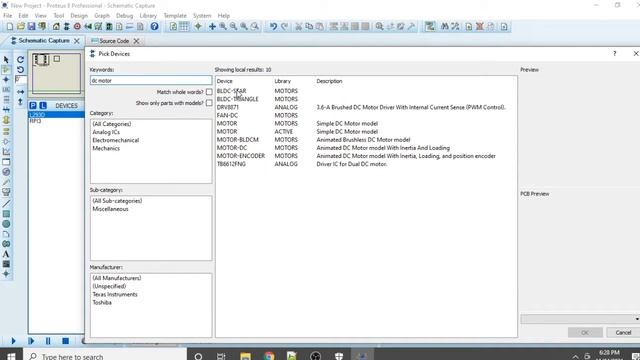The image size is (640, 360).
Task: Select the Component Mode tool in sidebar
Action: (6, 70)
